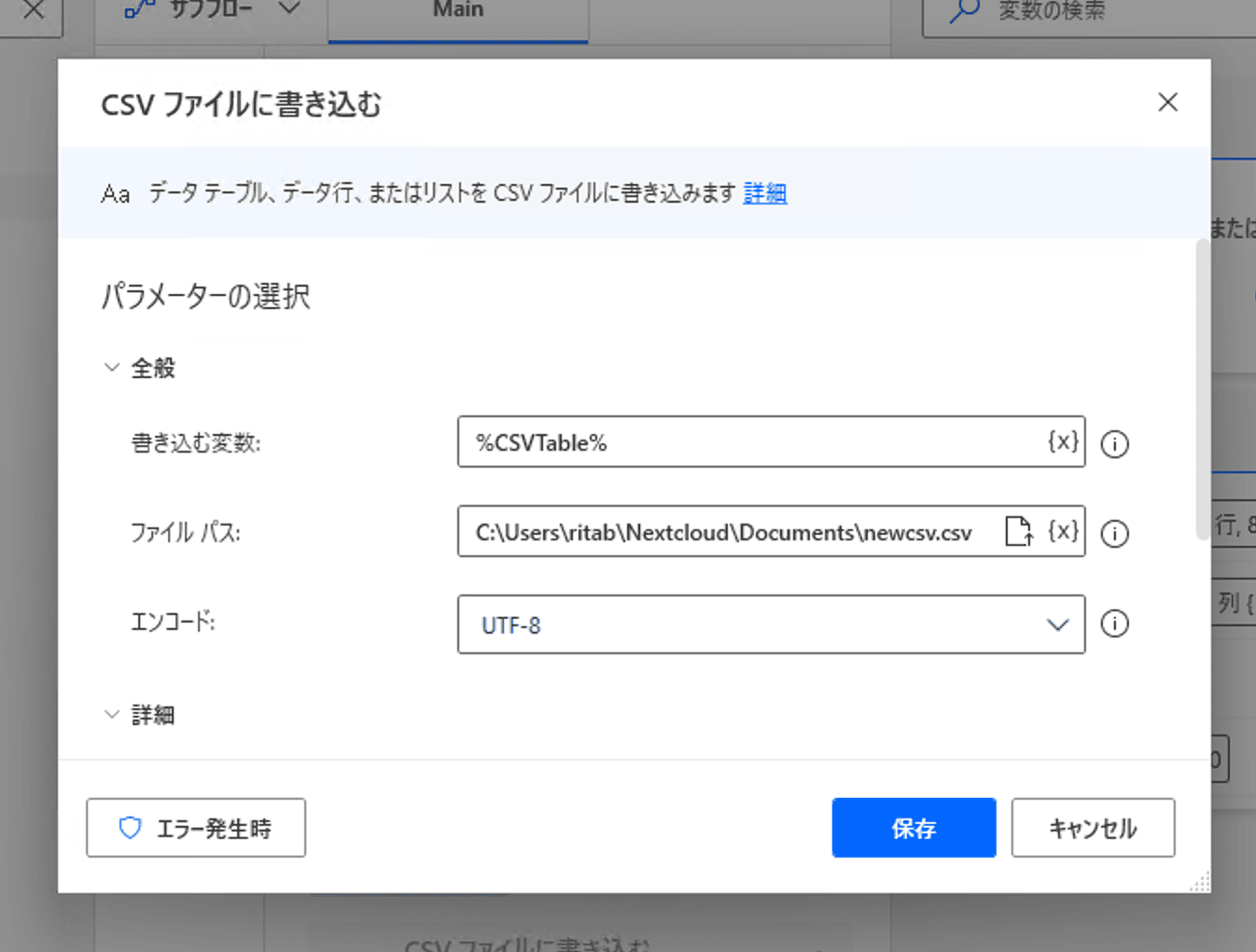Screen dimensions: 1256x952
Task: Click the variable picker icon in ファイル パス field
Action: tap(1063, 531)
